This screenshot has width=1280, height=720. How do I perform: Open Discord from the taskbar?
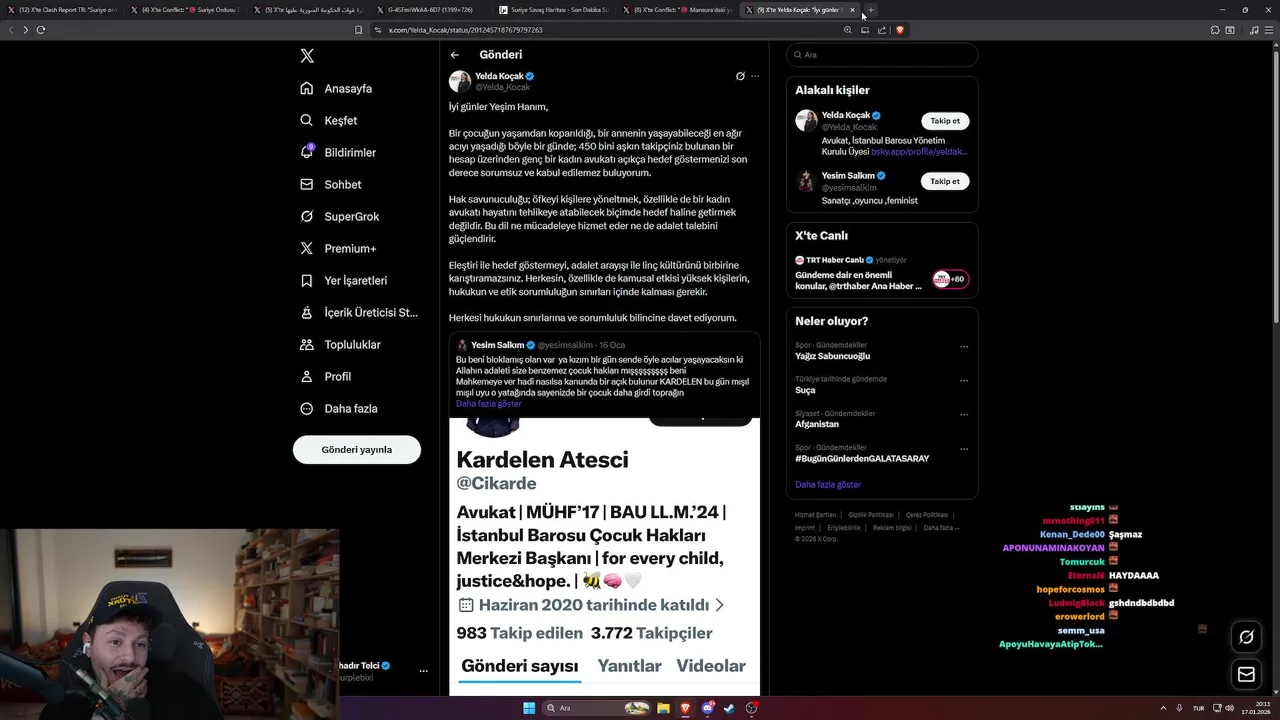click(x=707, y=708)
